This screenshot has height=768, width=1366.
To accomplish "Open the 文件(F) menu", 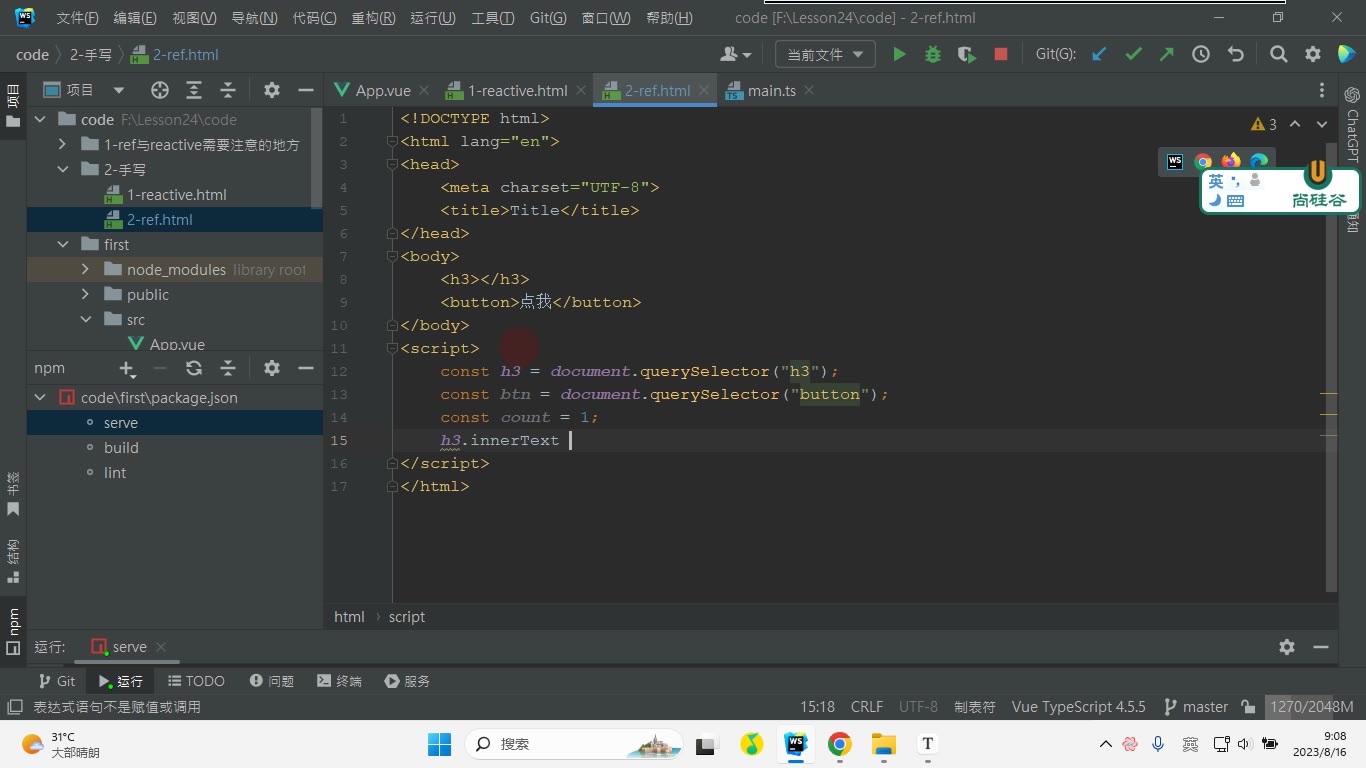I will tap(78, 18).
